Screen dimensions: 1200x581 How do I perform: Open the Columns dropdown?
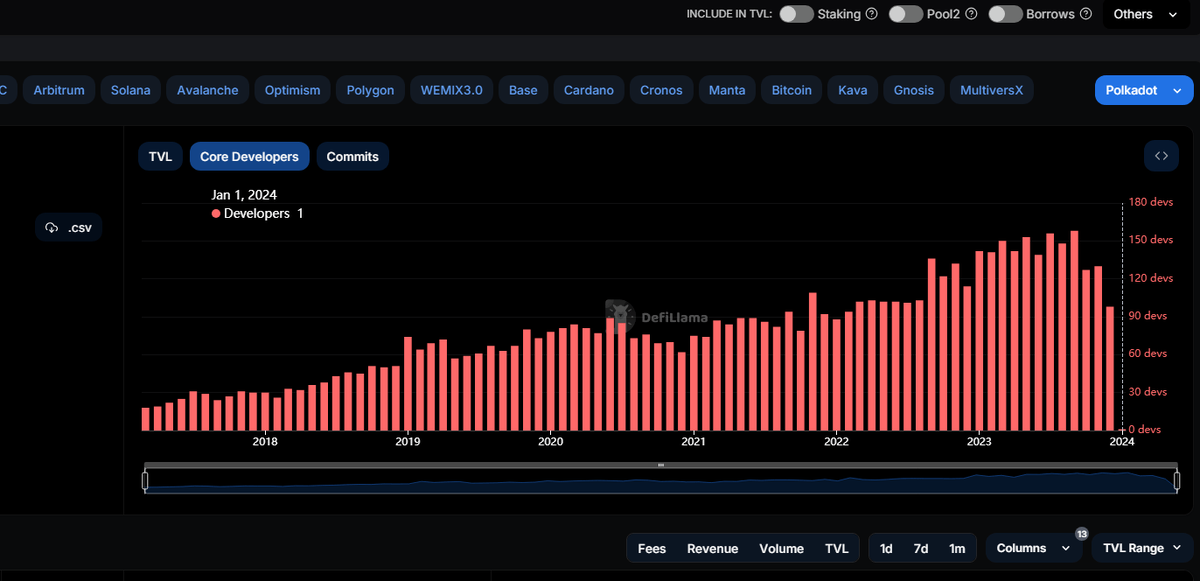tap(1034, 548)
